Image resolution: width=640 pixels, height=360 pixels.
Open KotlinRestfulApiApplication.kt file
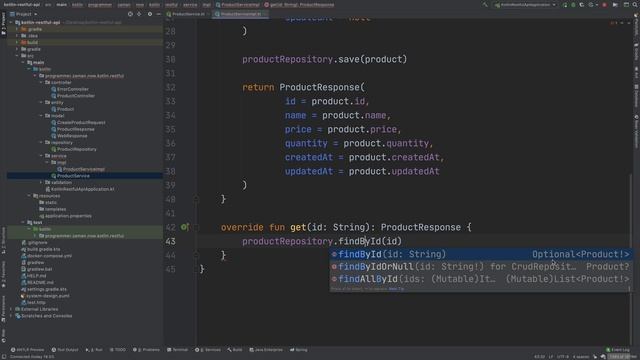[80, 189]
